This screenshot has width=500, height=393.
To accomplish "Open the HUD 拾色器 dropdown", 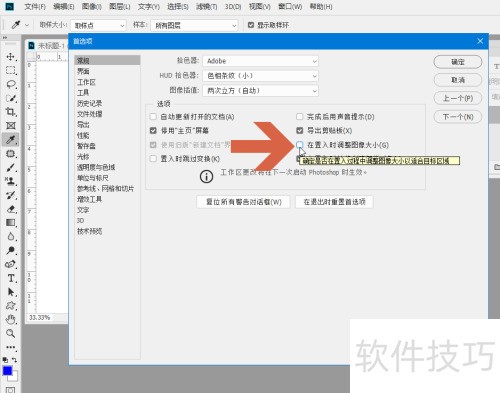I will pos(260,76).
